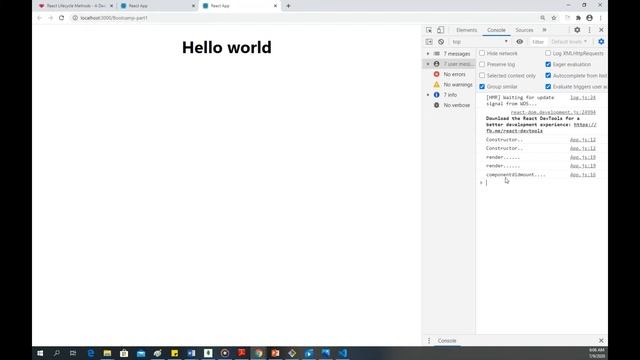Switch to first browser tab React Lifecycle Methods

(x=75, y=6)
